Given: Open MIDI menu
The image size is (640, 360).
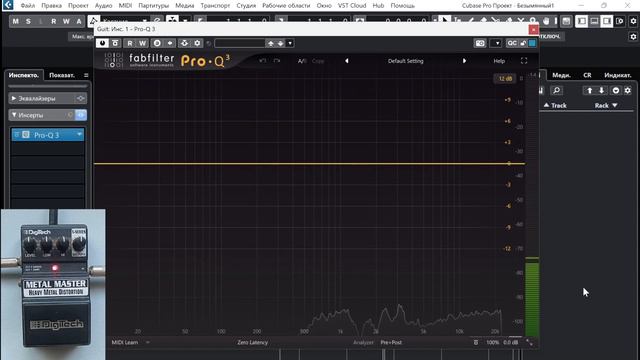Looking at the screenshot, I should click(x=125, y=6).
